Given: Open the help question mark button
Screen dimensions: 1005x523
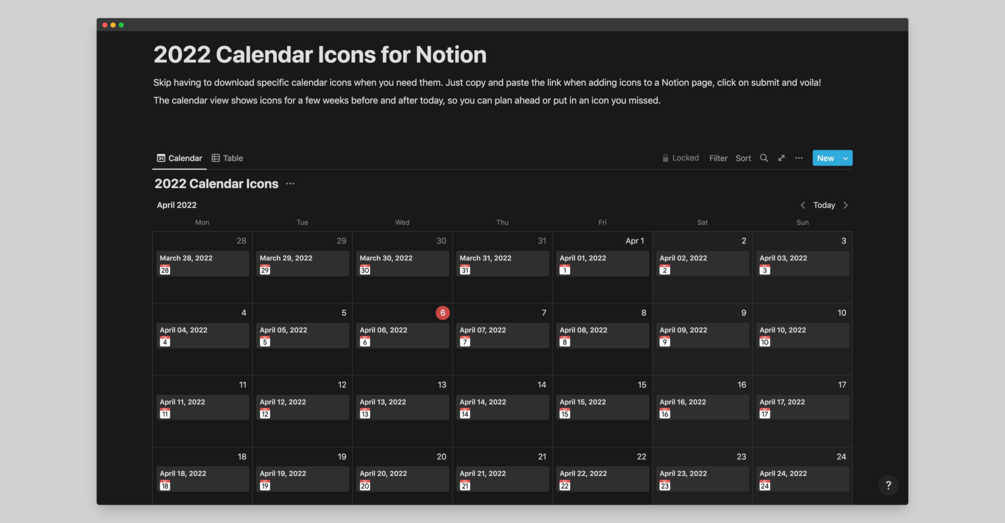Looking at the screenshot, I should click(x=888, y=485).
